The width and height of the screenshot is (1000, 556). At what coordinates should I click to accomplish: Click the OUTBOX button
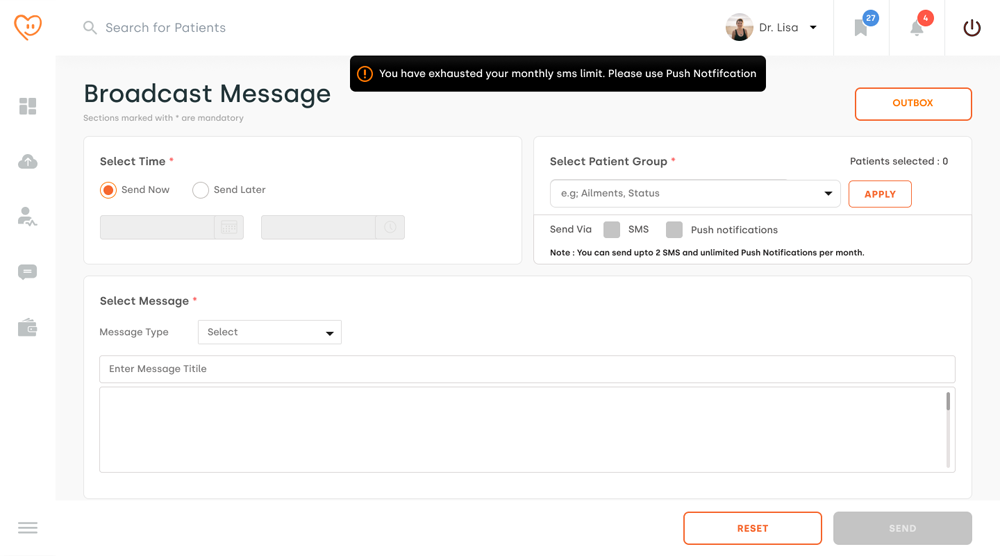coord(913,104)
